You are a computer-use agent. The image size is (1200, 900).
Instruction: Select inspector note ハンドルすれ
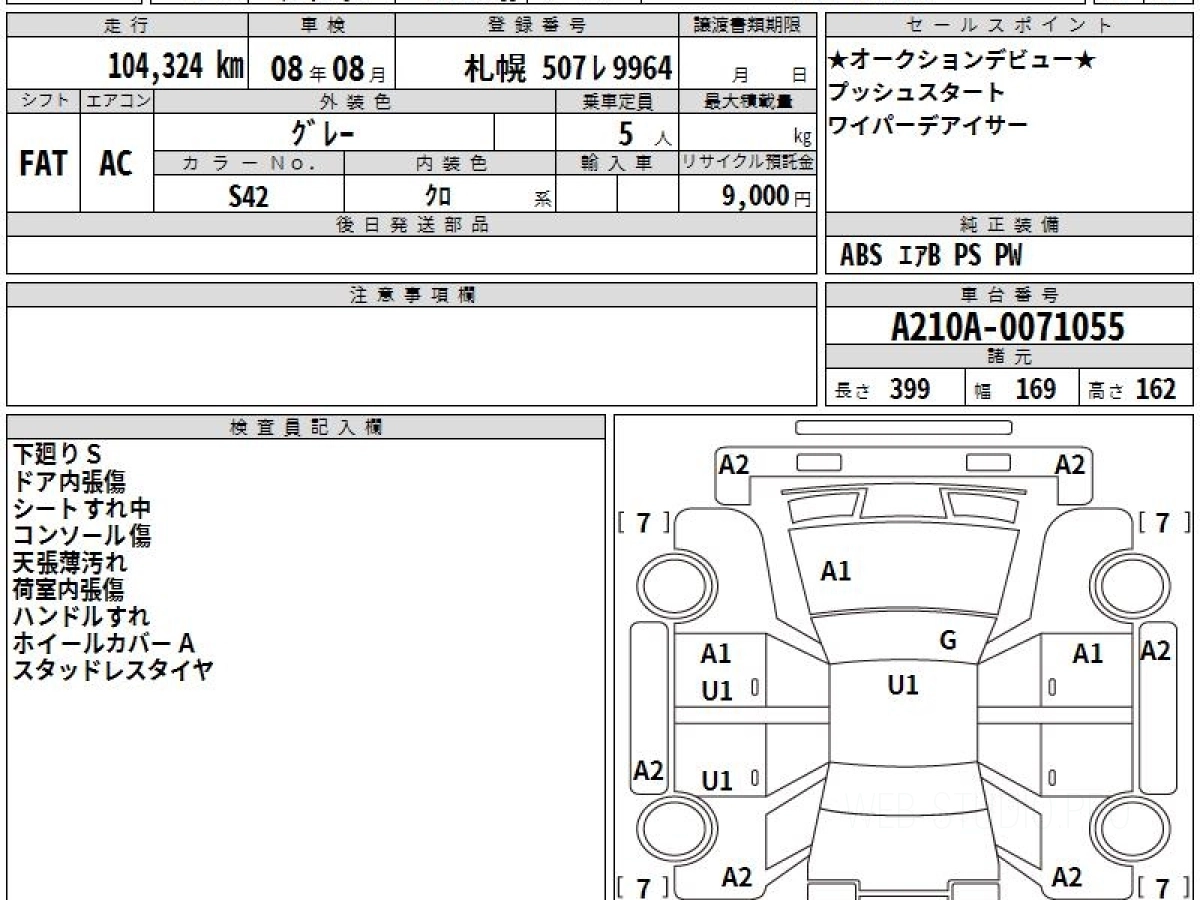tap(81, 616)
